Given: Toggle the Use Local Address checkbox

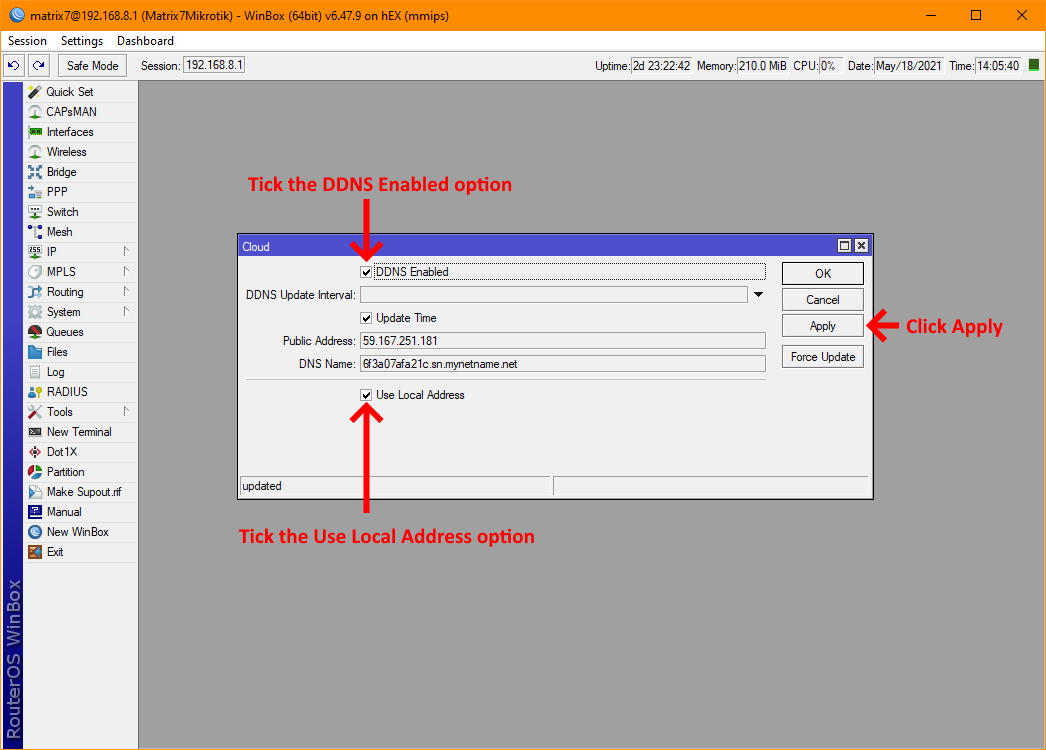Looking at the screenshot, I should point(366,395).
